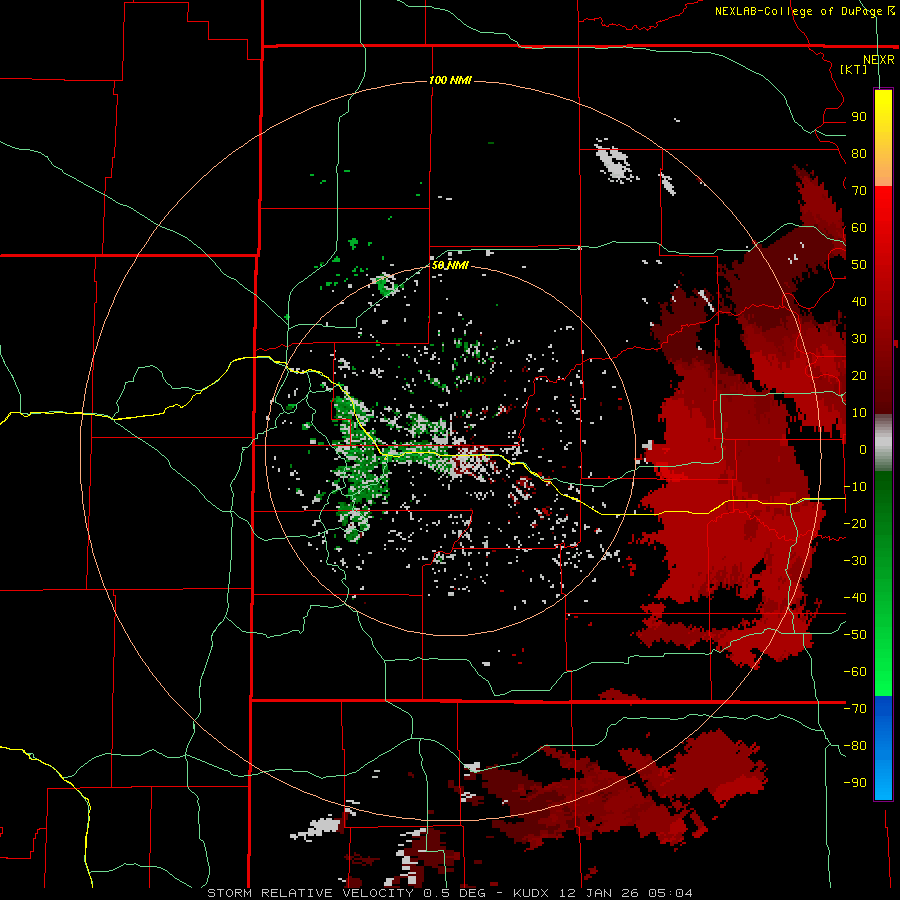Click the -10 value on velocity scale
Viewport: 900px width, 900px height.
(x=855, y=487)
